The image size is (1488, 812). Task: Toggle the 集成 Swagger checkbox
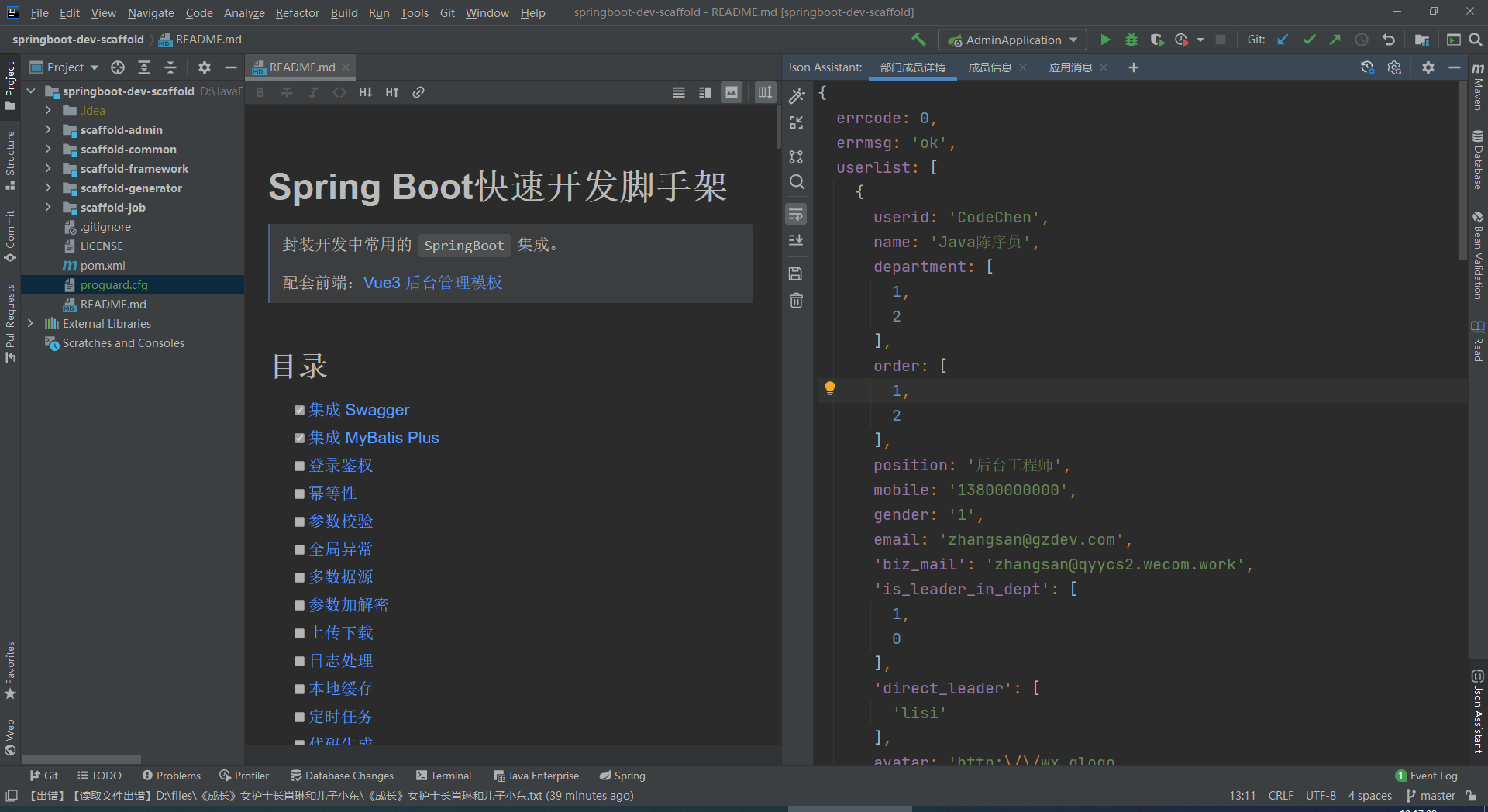pos(299,411)
